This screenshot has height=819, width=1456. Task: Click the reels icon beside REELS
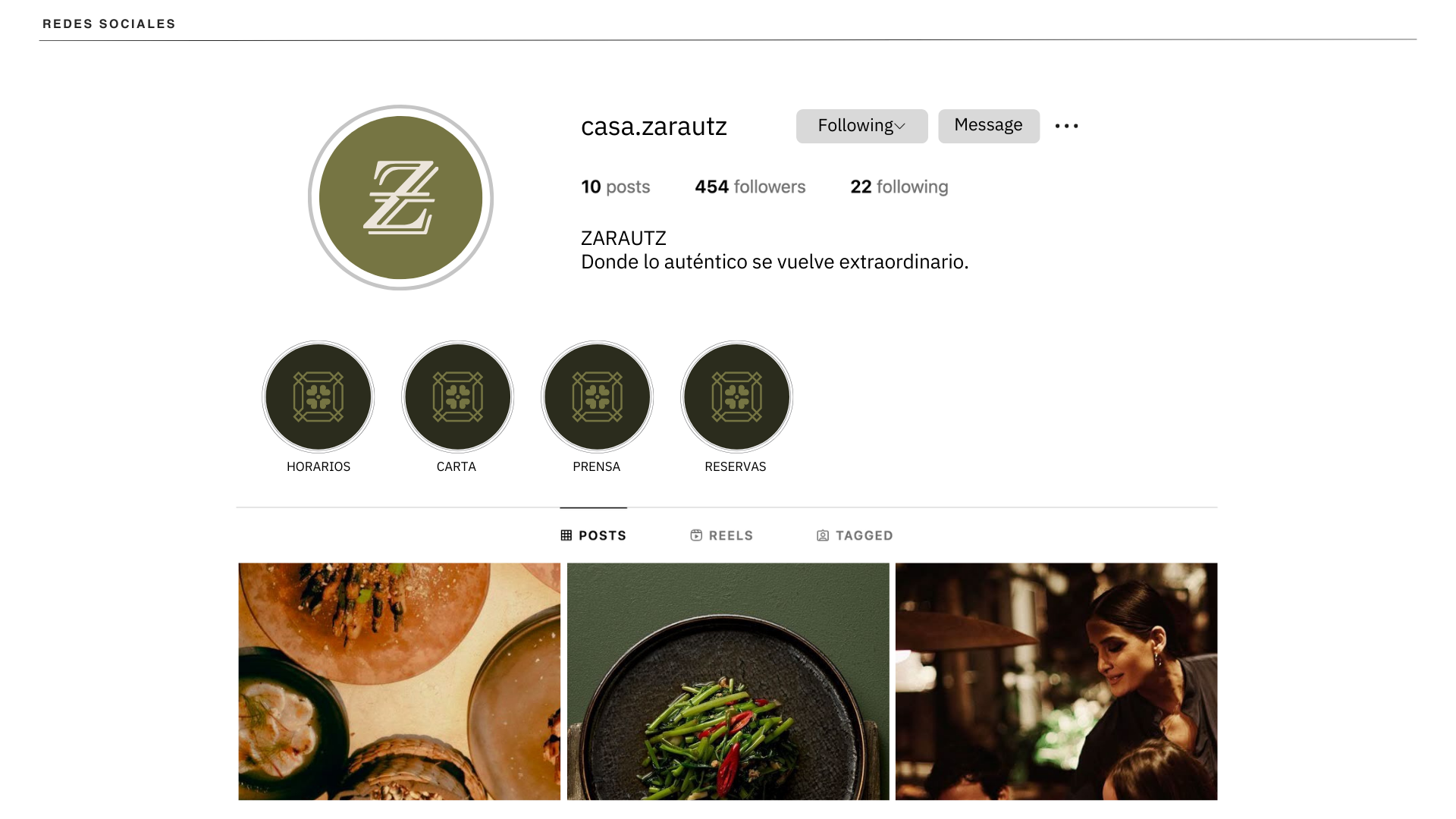pyautogui.click(x=696, y=535)
